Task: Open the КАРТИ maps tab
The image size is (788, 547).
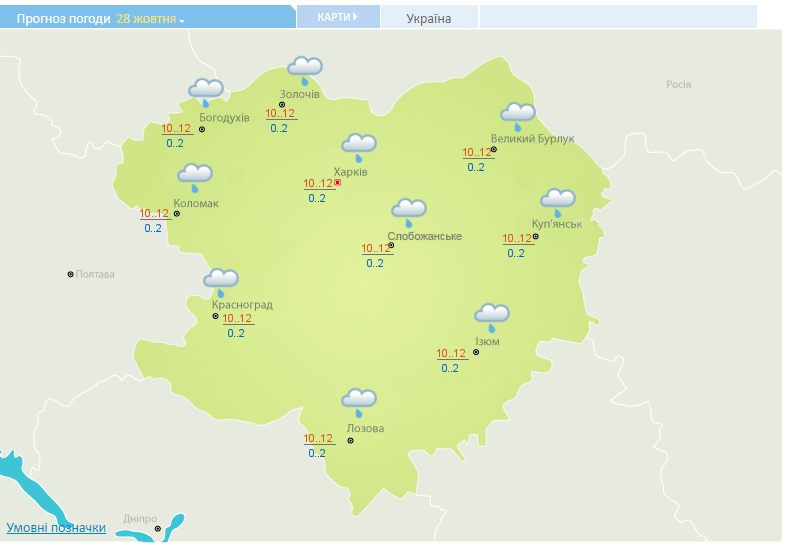Action: [x=338, y=17]
